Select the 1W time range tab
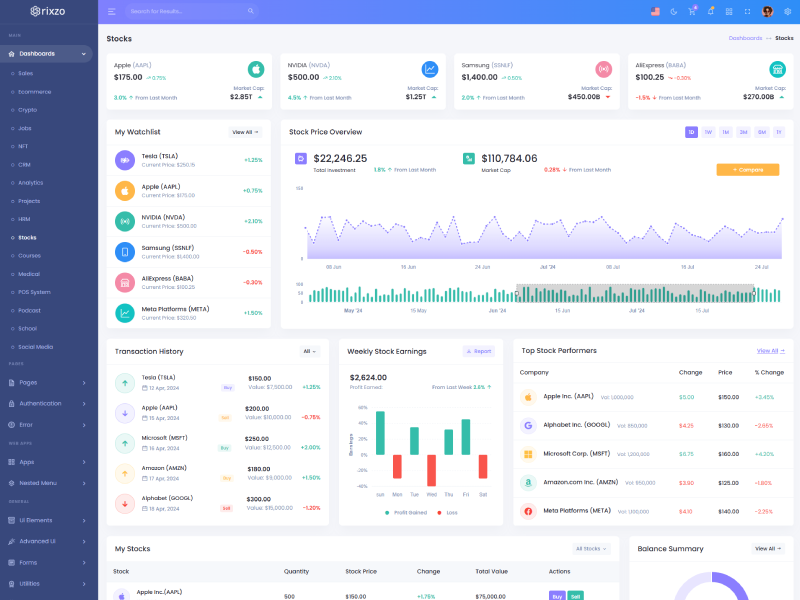 (x=708, y=132)
